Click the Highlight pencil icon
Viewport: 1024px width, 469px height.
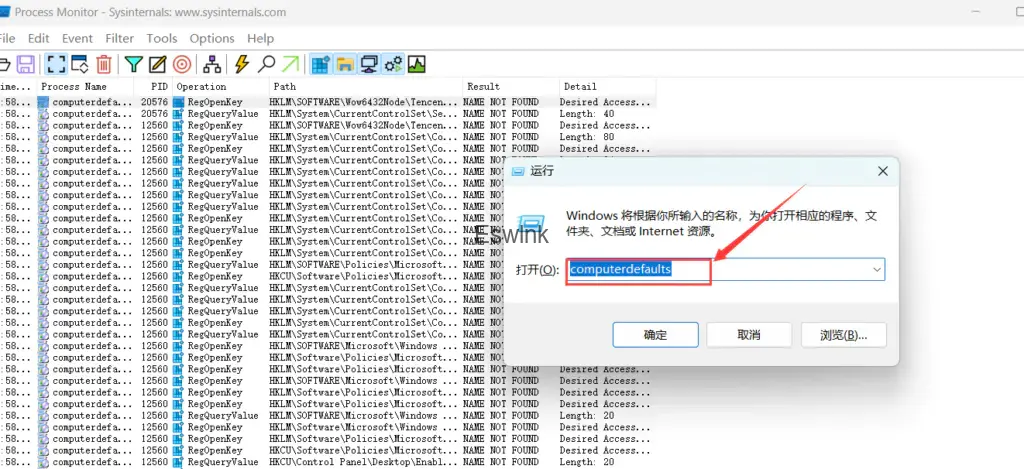[157, 65]
